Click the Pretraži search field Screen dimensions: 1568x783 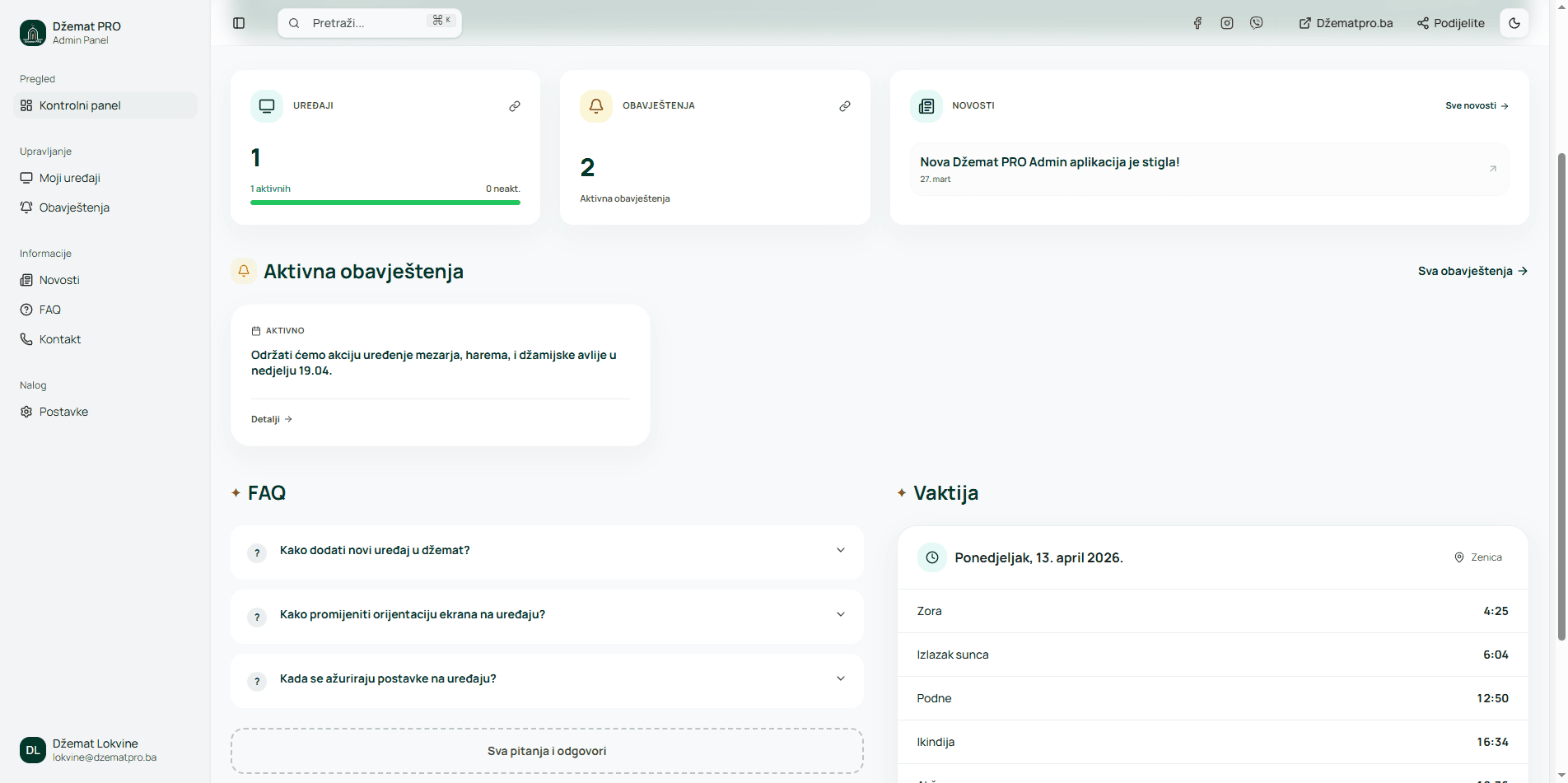click(362, 22)
